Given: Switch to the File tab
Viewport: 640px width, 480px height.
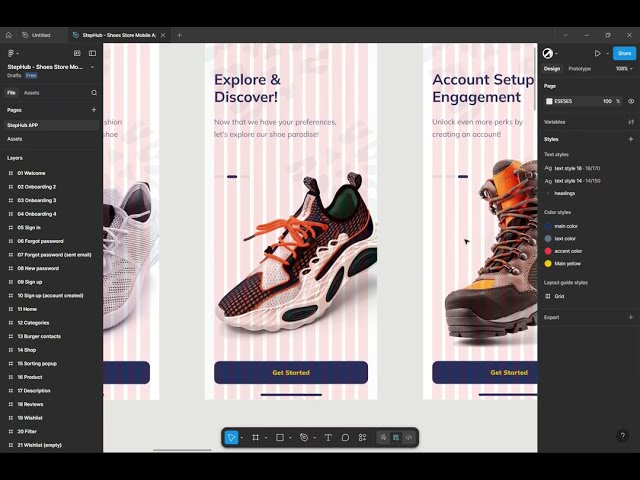Looking at the screenshot, I should click(11, 93).
